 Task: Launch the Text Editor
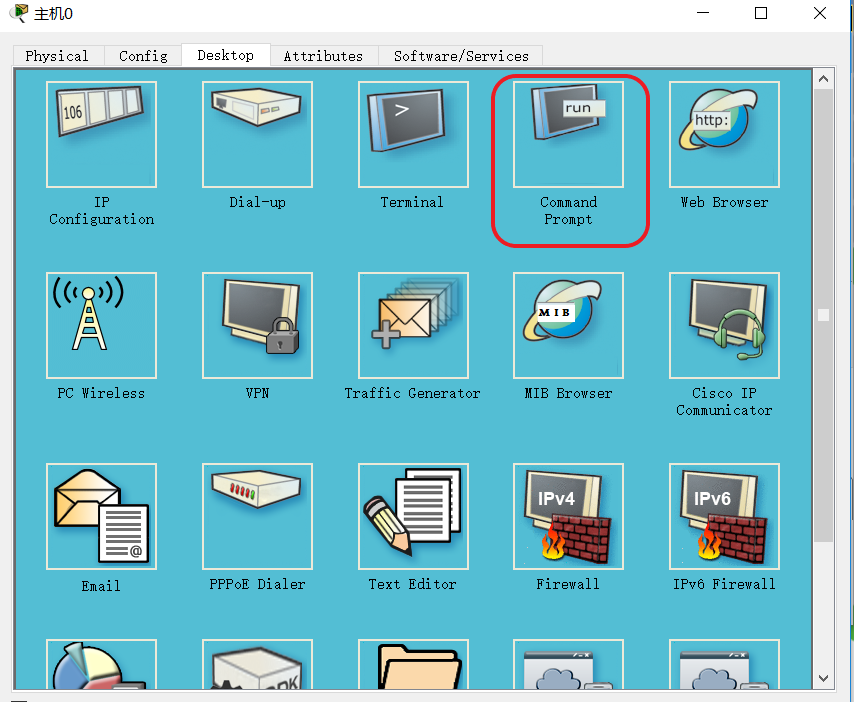[x=413, y=516]
